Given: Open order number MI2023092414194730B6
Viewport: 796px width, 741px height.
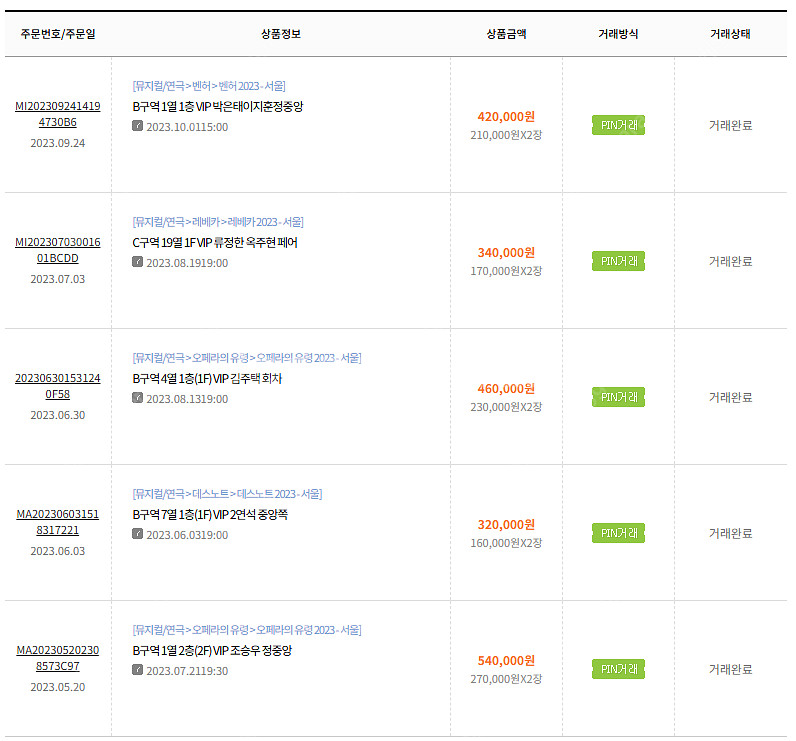Looking at the screenshot, I should [58, 114].
